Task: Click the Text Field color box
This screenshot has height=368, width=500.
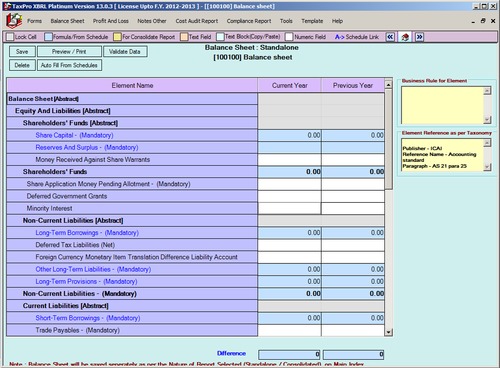Action: click(184, 37)
